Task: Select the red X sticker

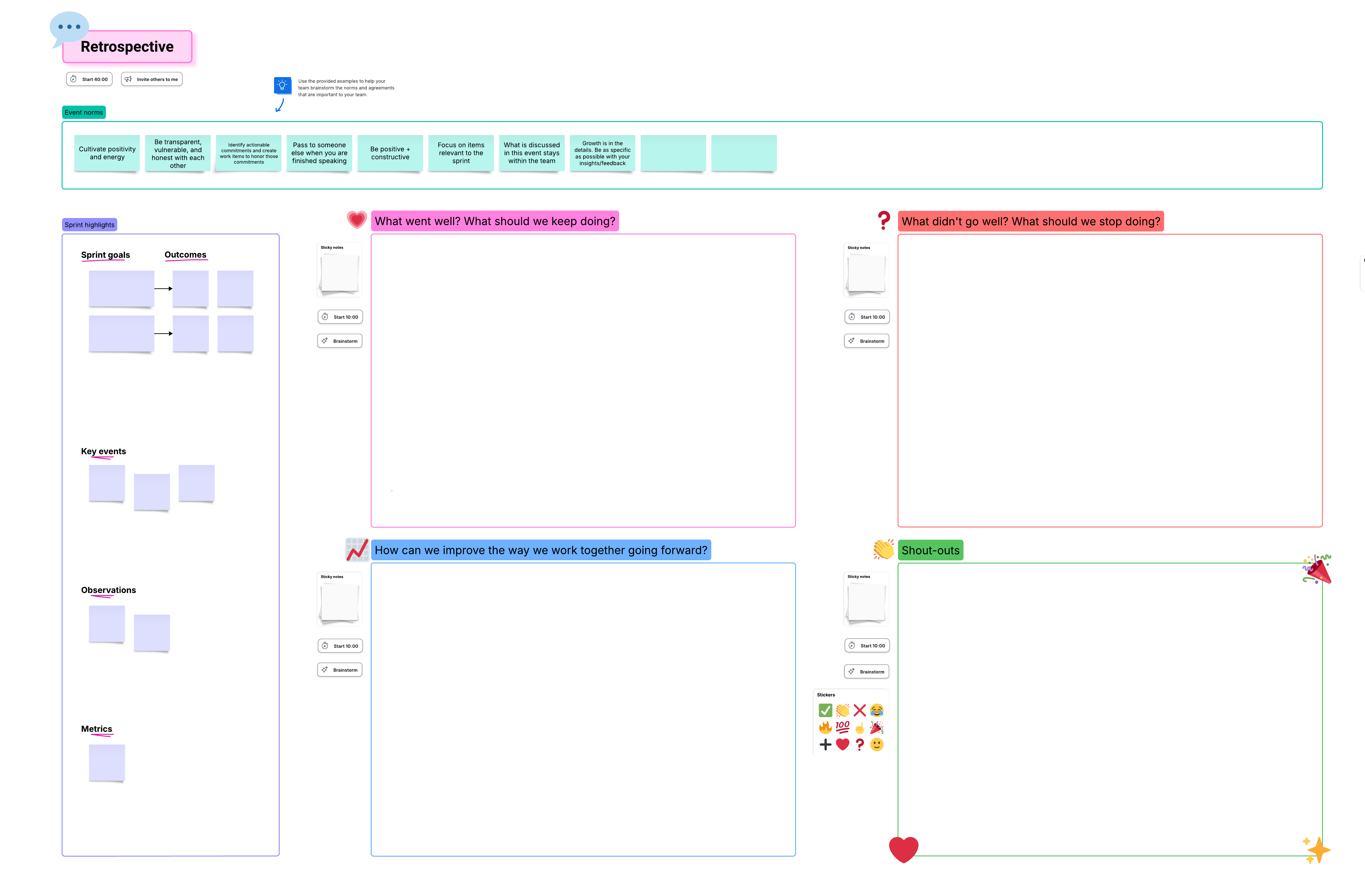Action: [x=859, y=710]
